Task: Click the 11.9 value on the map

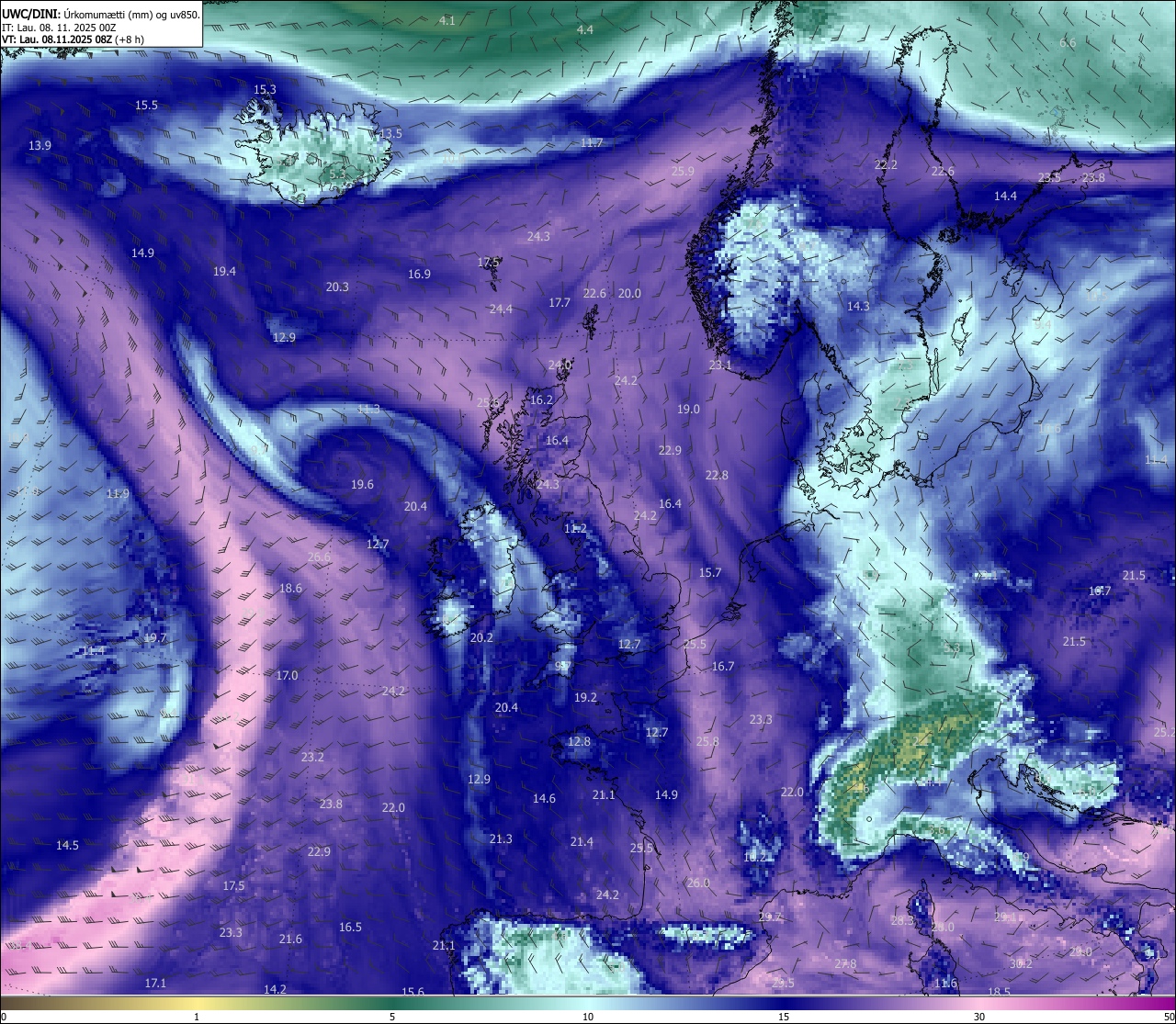Action: tap(118, 494)
